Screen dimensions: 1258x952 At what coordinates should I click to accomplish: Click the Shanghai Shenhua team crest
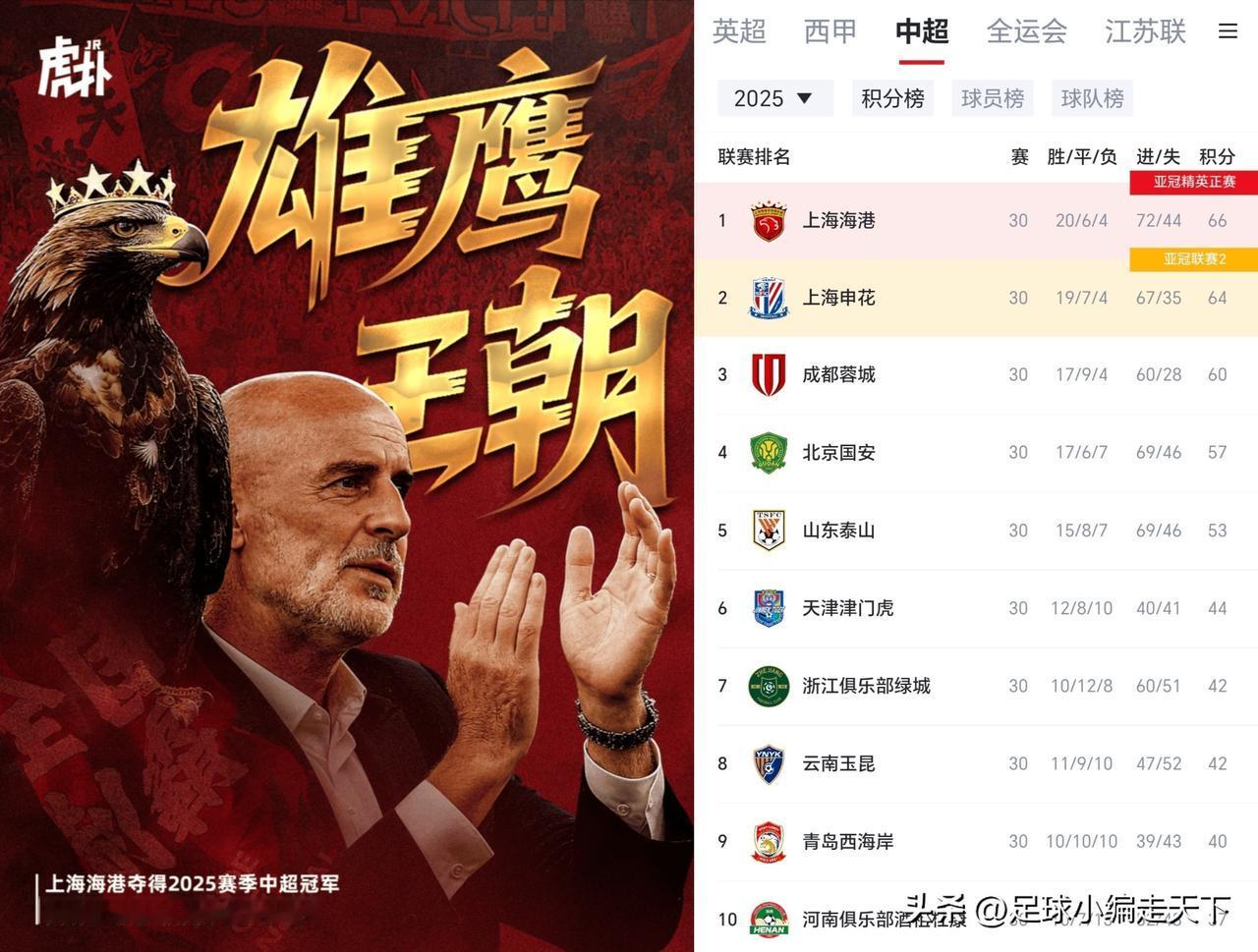(769, 298)
